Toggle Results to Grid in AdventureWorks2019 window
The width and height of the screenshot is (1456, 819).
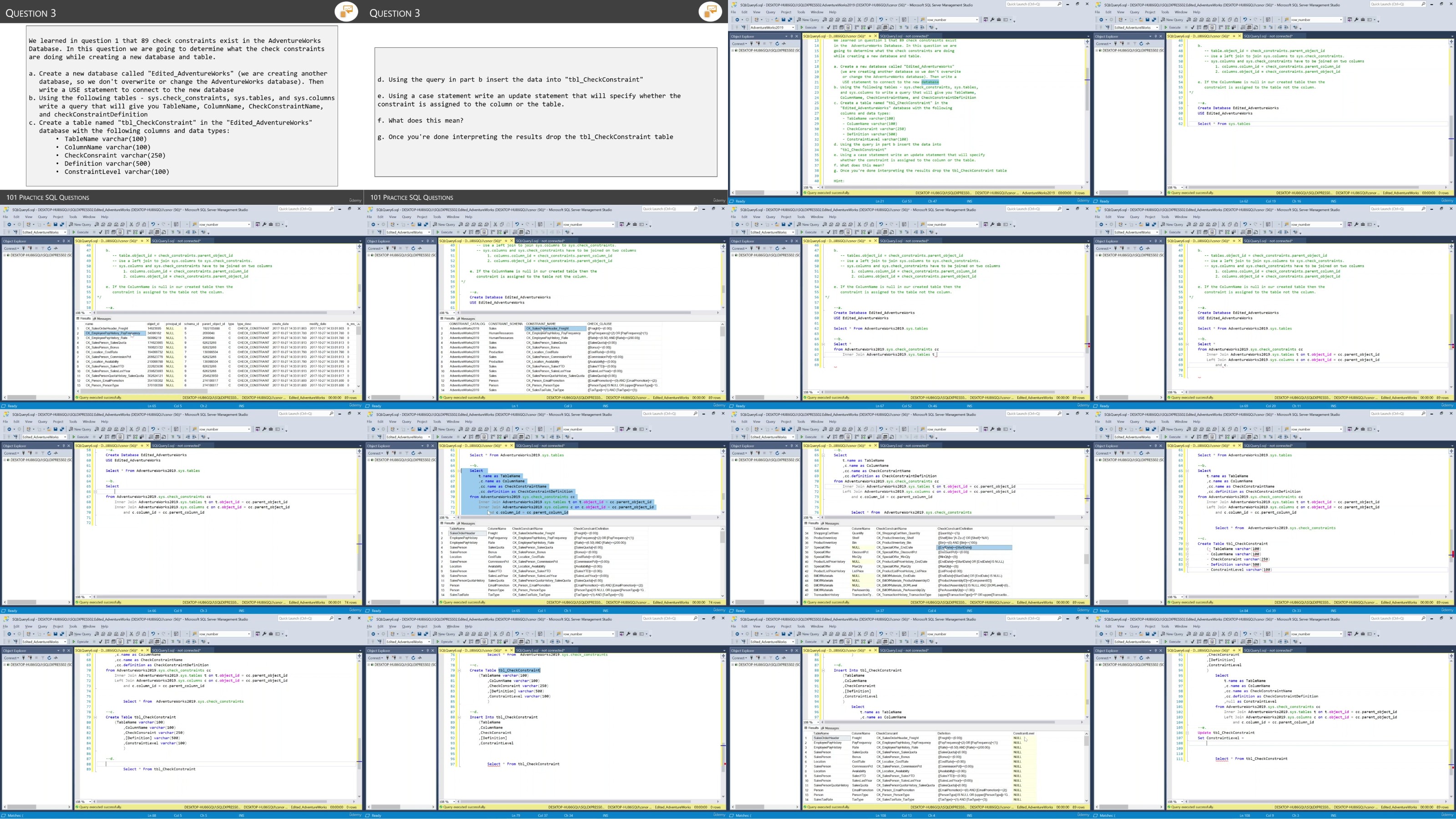(x=885, y=27)
